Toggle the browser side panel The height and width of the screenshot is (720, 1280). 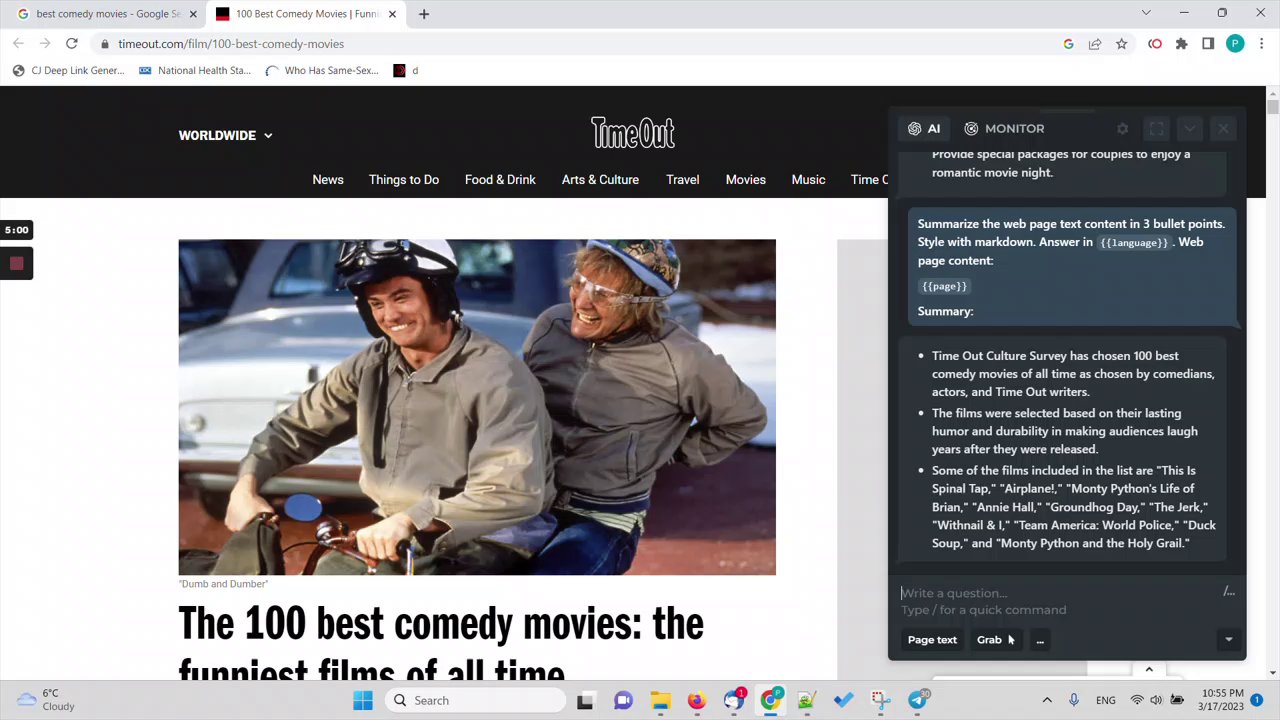click(x=1208, y=44)
